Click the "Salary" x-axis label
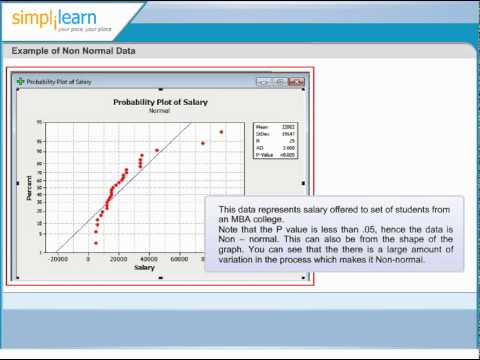Image resolution: width=480 pixels, height=360 pixels. (144, 268)
